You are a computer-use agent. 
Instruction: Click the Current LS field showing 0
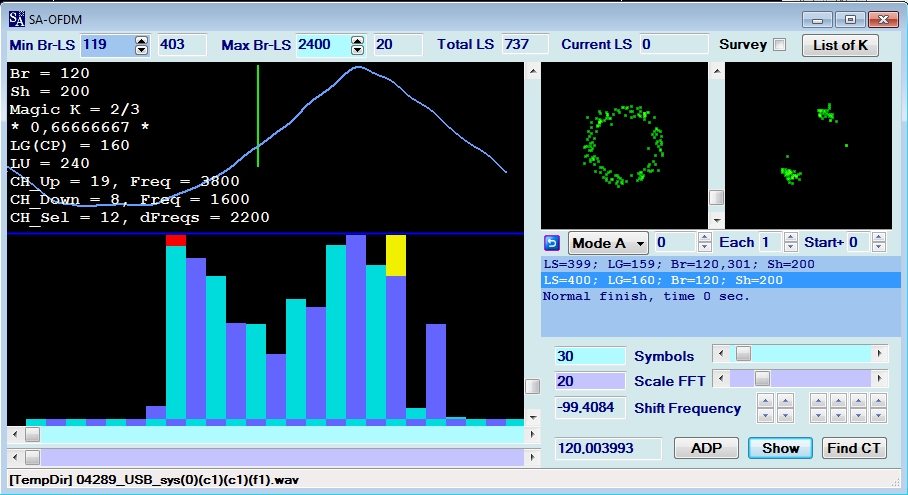(x=673, y=45)
